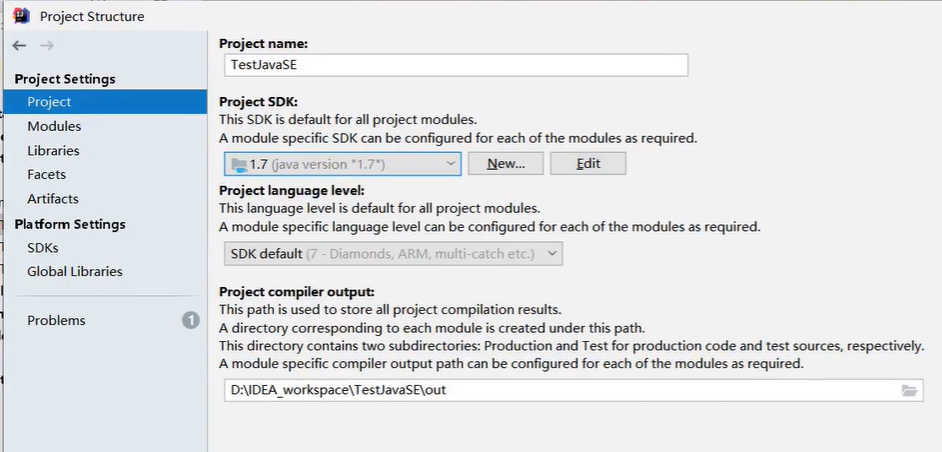Click the Edit SDK button
Screen dimensions: 942x452
(x=588, y=164)
